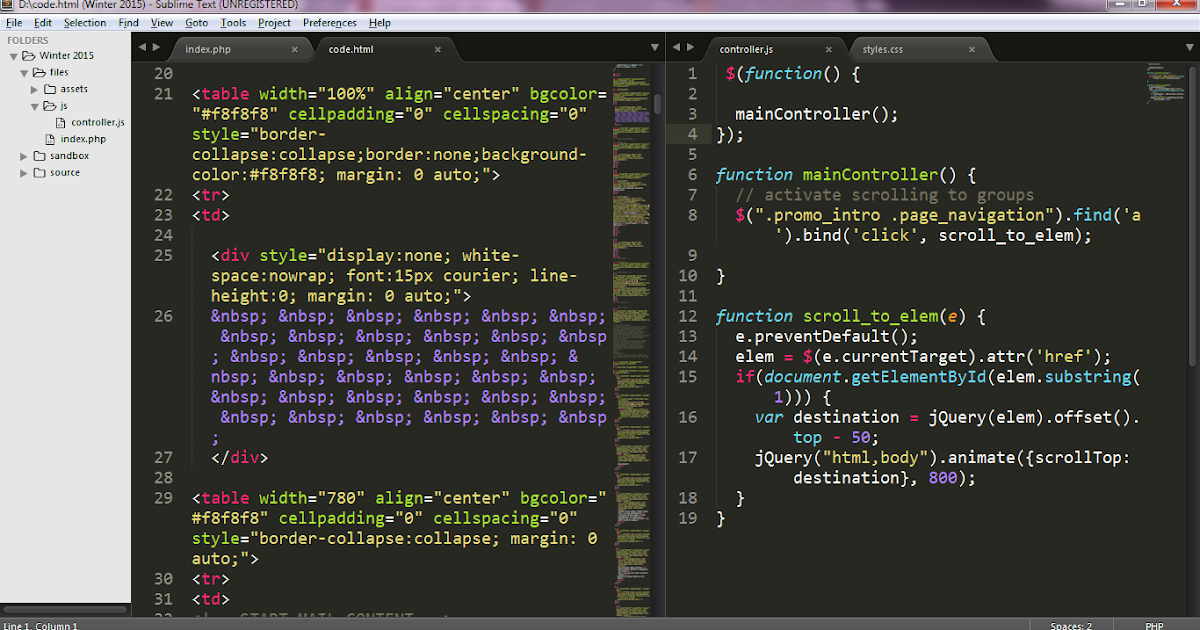Click the assets folder icon
Screen dimensions: 1200x630
tap(50, 89)
